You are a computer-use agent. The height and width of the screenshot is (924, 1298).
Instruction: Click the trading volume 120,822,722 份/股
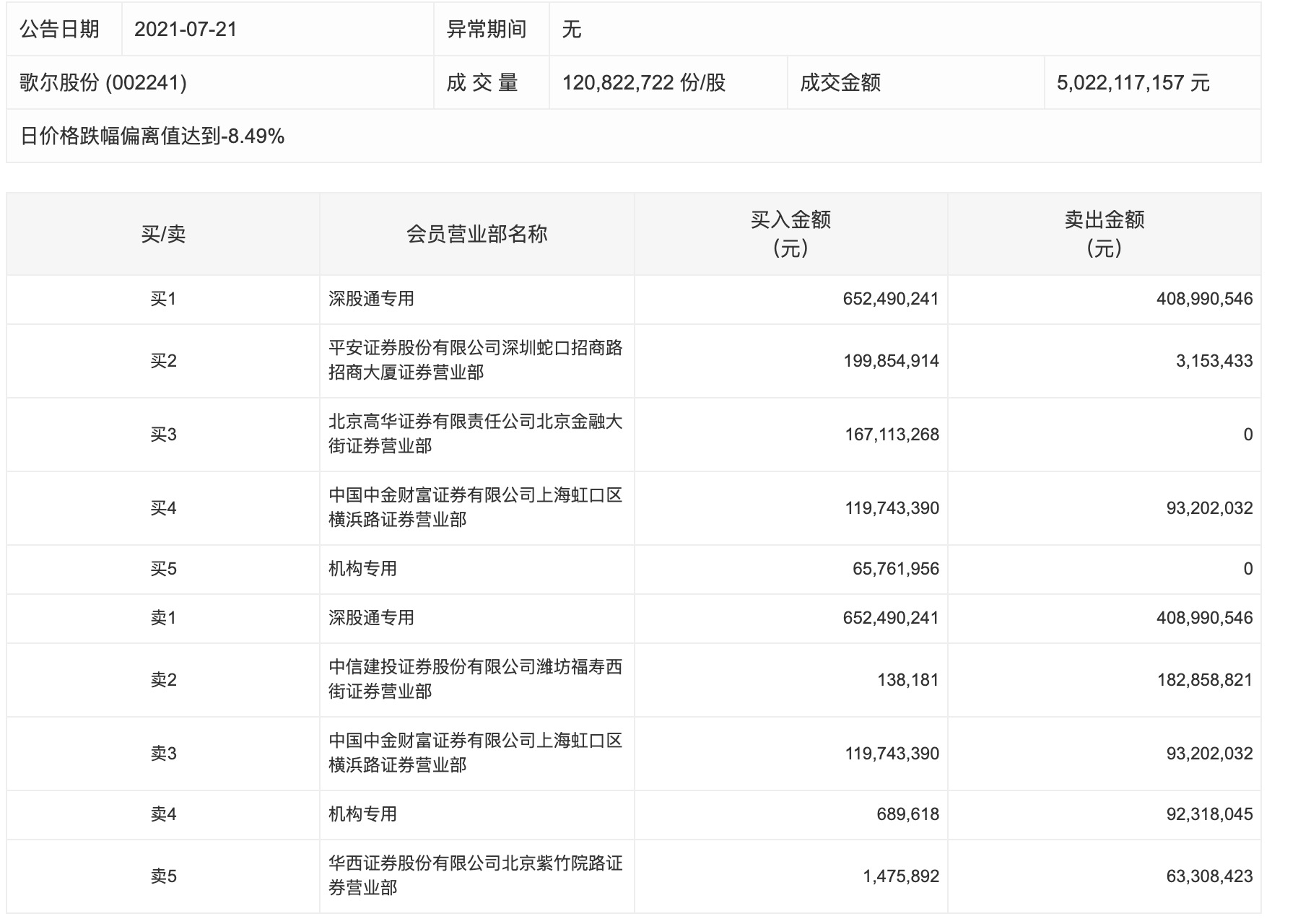click(x=644, y=83)
